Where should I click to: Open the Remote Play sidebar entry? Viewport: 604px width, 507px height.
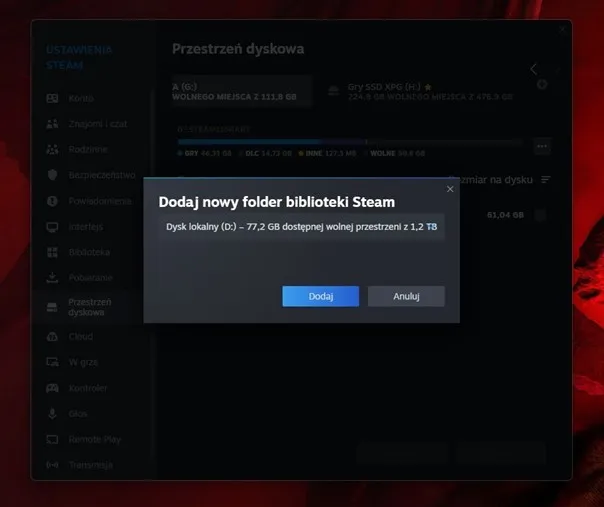(94, 439)
